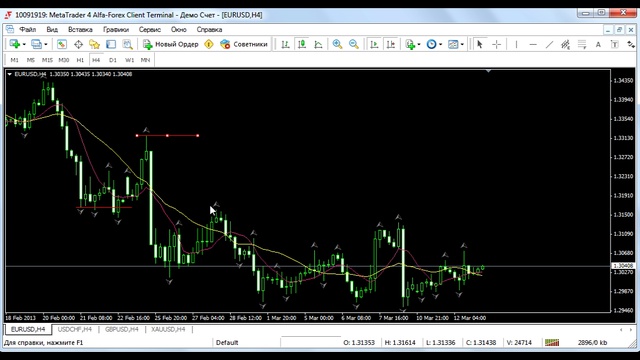The width and height of the screenshot is (640, 360).
Task: Select the trendline drawing tool
Action: pos(549,44)
